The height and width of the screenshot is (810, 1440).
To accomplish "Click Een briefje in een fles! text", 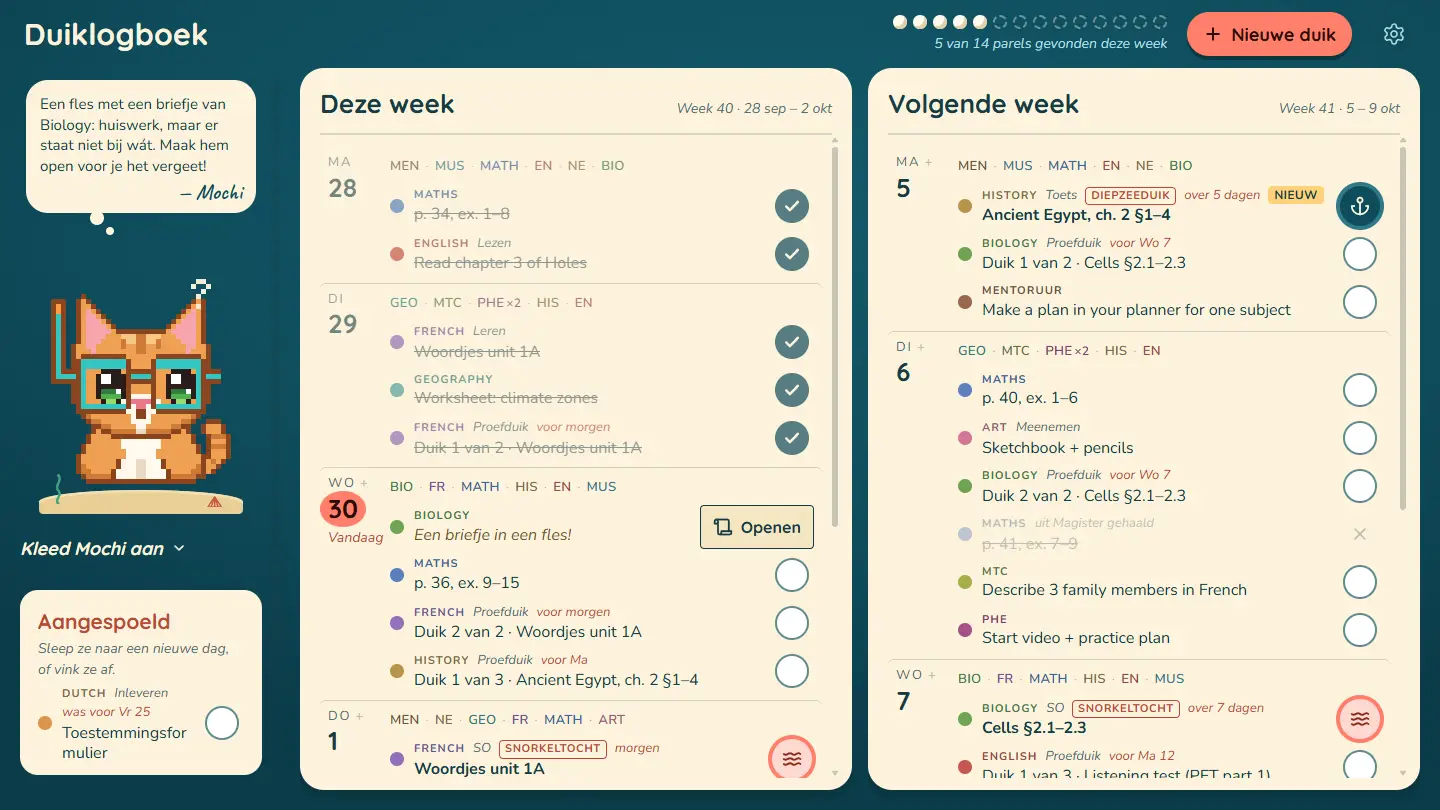I will pyautogui.click(x=493, y=535).
